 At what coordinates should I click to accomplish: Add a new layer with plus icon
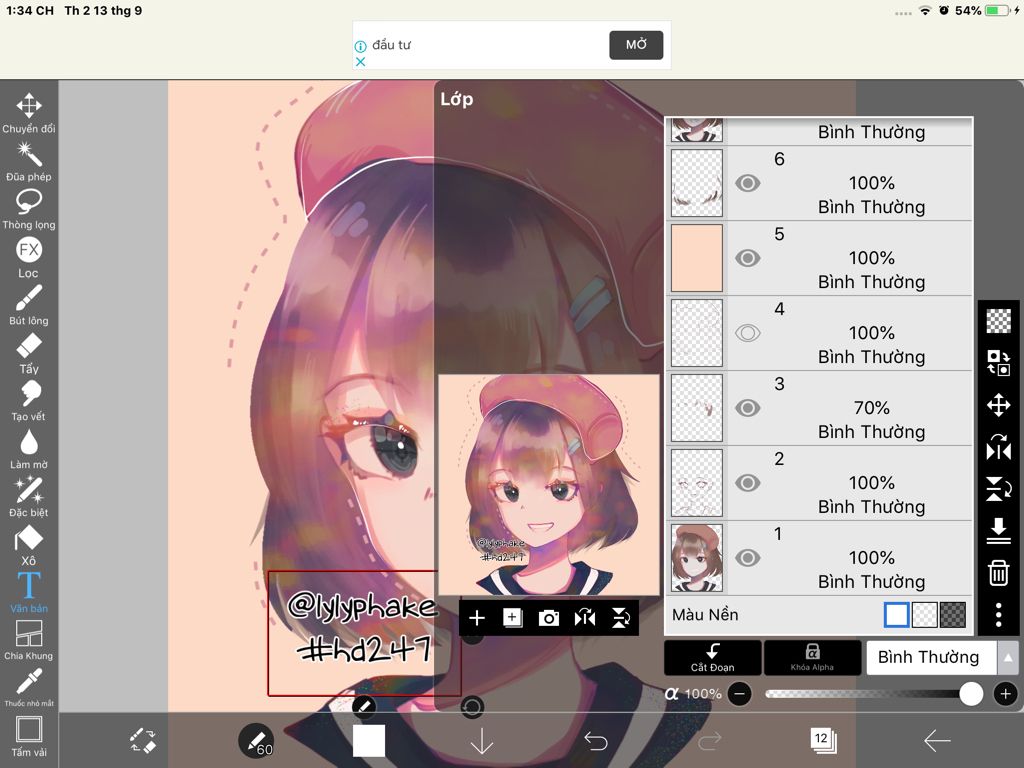click(477, 618)
